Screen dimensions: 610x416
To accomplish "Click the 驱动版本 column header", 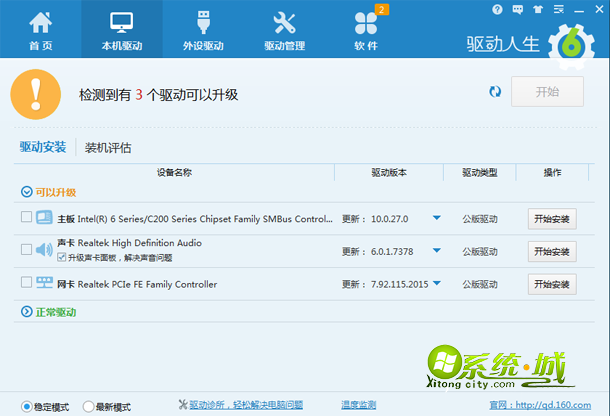I will [x=389, y=172].
